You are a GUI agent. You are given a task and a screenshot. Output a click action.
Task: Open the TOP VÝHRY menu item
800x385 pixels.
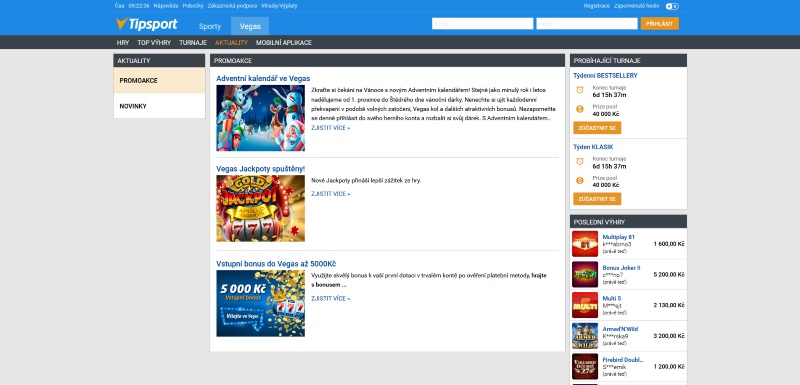click(x=154, y=43)
